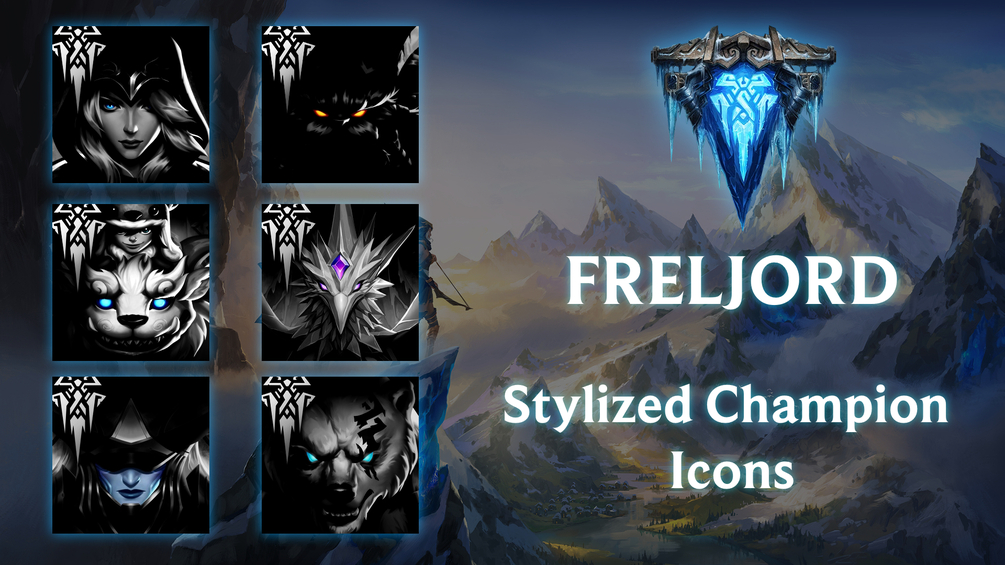
Task: Click the FRELJORD title text
Action: pos(731,281)
